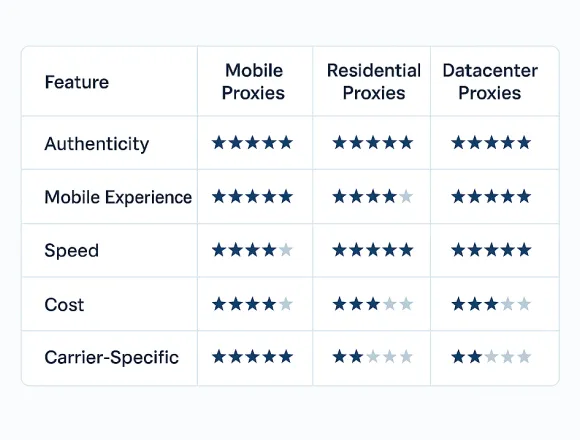Click the Feature column header

[x=77, y=82]
